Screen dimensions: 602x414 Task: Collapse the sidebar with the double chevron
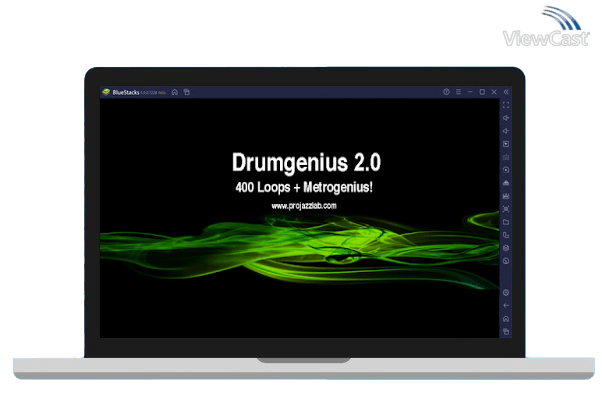[506, 92]
